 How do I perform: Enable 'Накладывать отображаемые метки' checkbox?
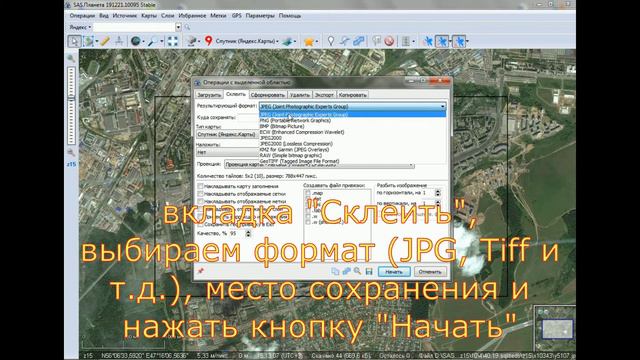tap(200, 202)
